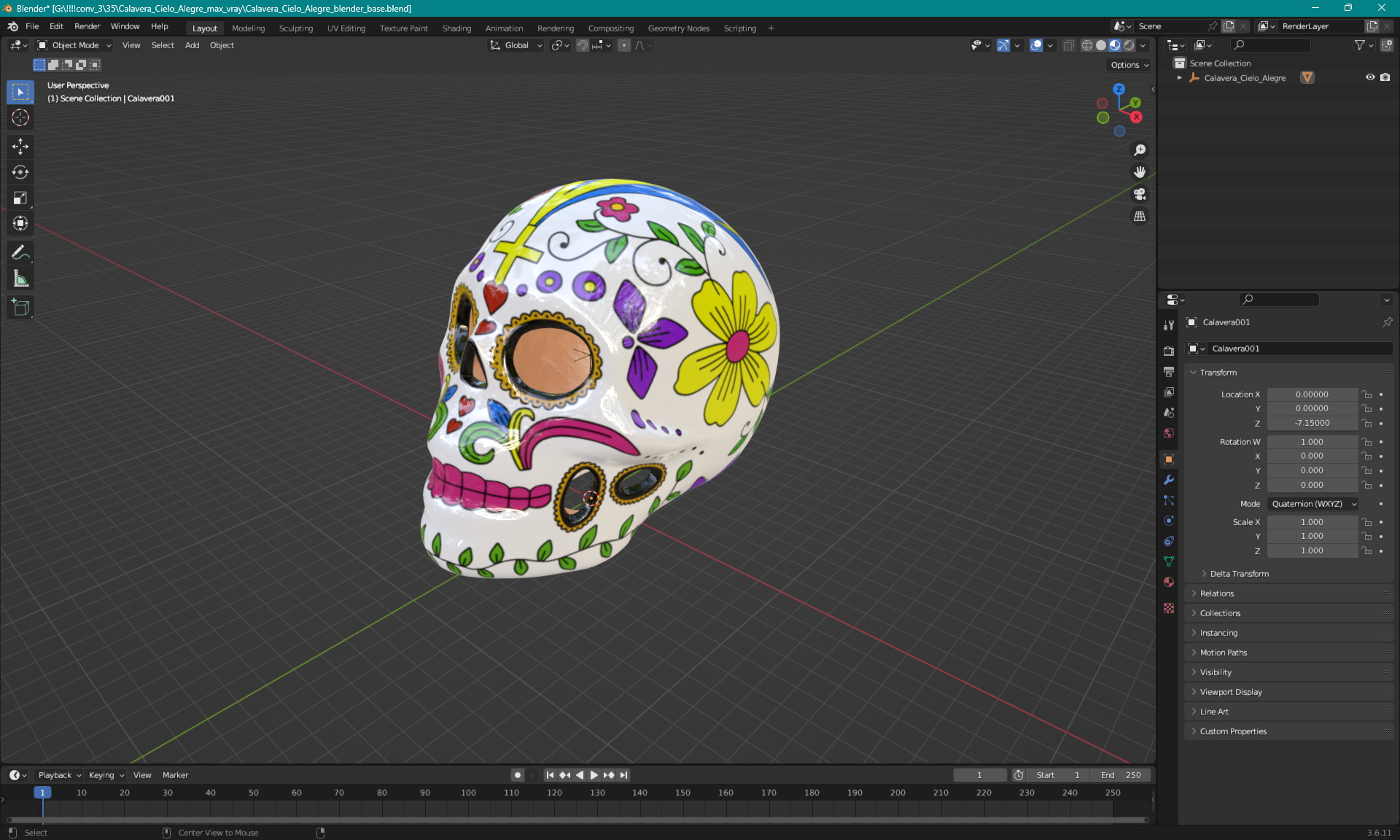Activate the Move tool
The height and width of the screenshot is (840, 1400).
point(20,147)
